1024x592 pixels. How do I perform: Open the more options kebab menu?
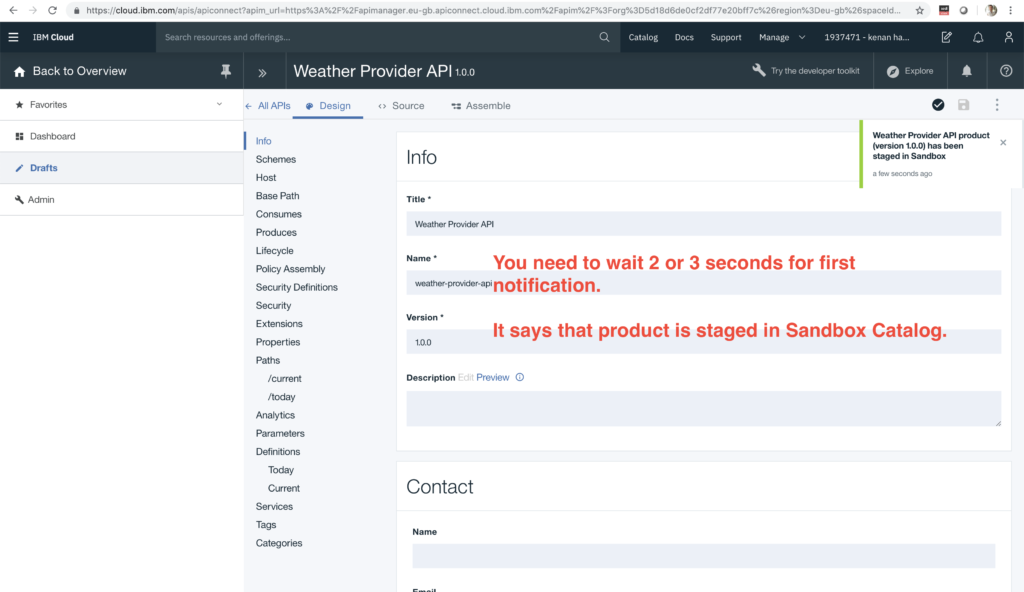(x=997, y=105)
